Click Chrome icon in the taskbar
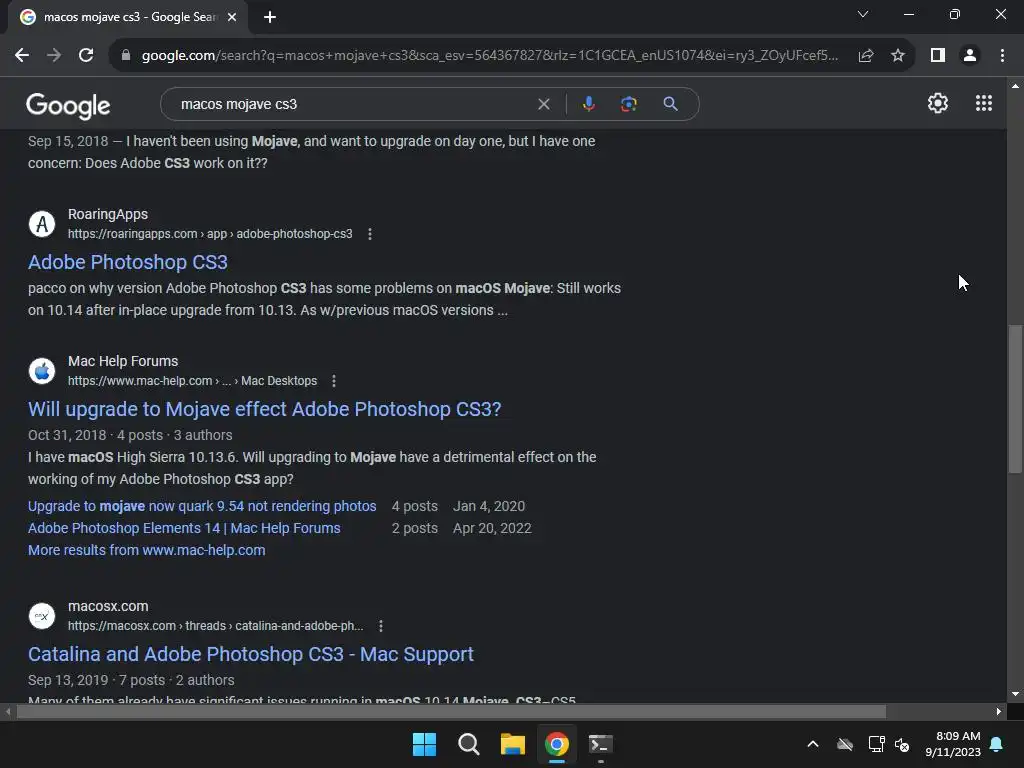 [x=556, y=744]
